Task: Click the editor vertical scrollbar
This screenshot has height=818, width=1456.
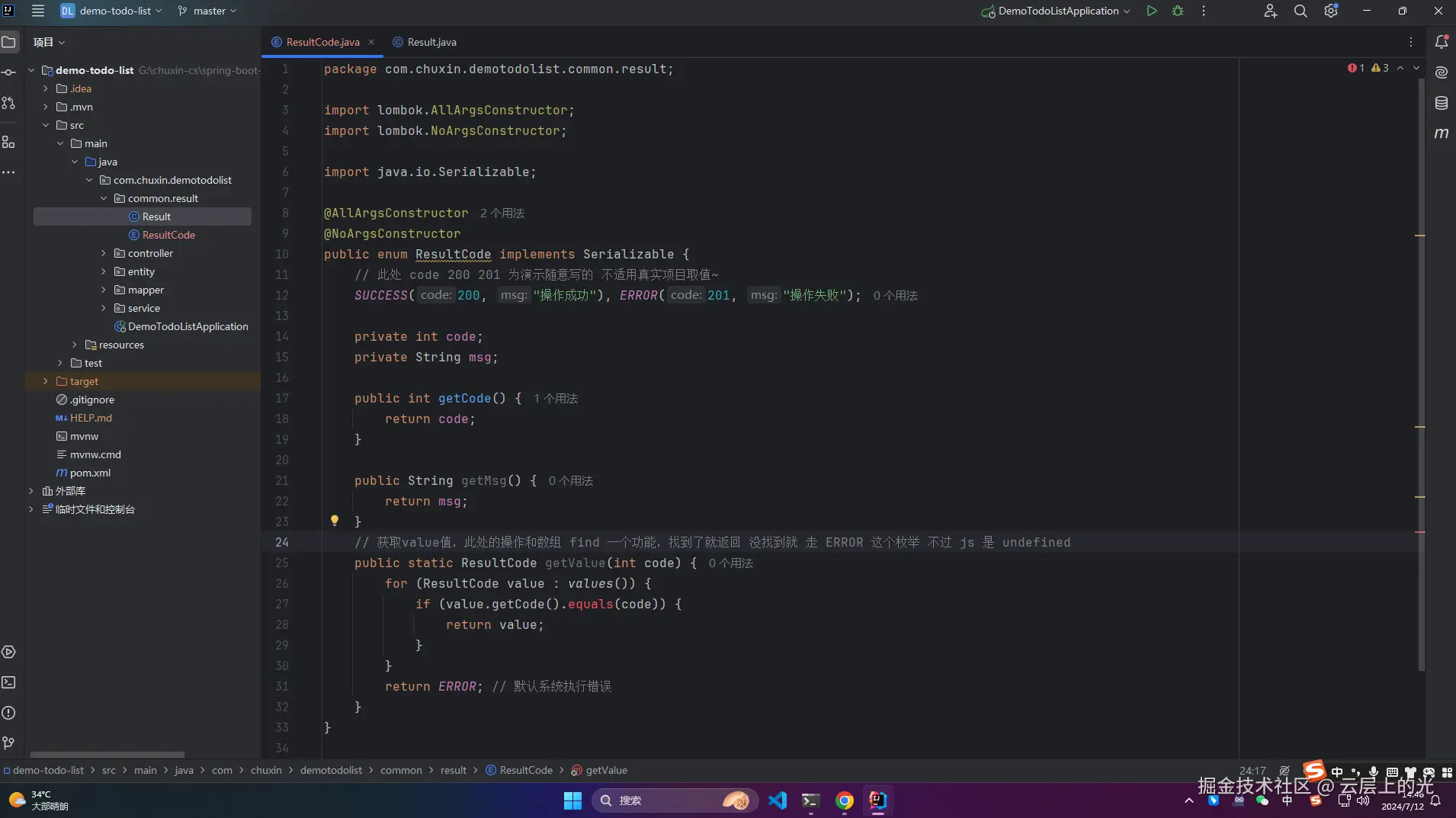Action: pos(1421,374)
